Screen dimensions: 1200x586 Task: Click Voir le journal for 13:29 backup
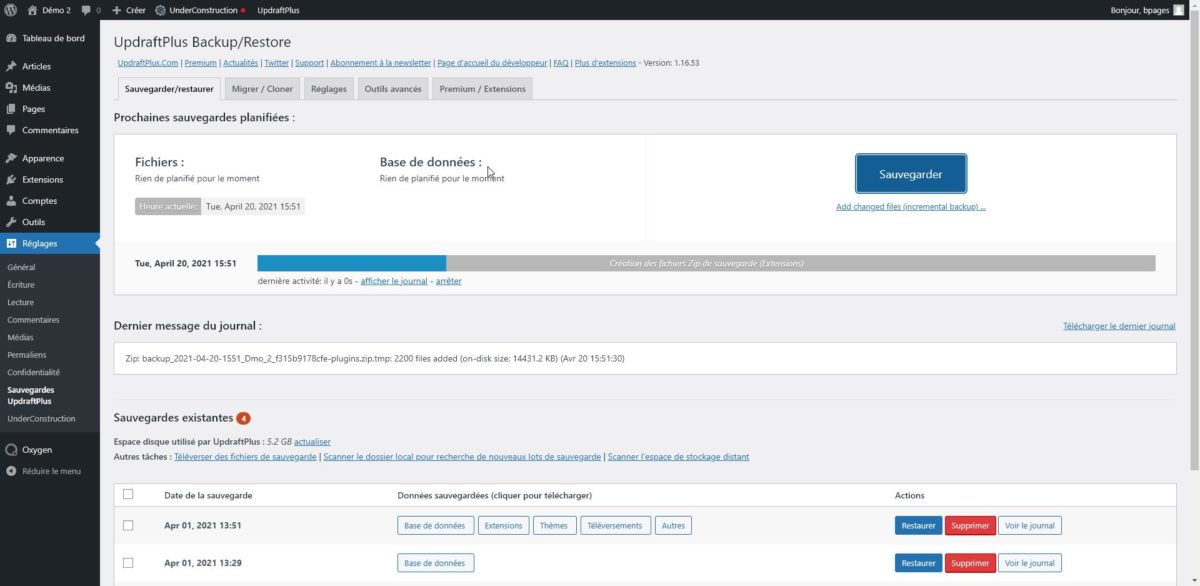point(1030,563)
